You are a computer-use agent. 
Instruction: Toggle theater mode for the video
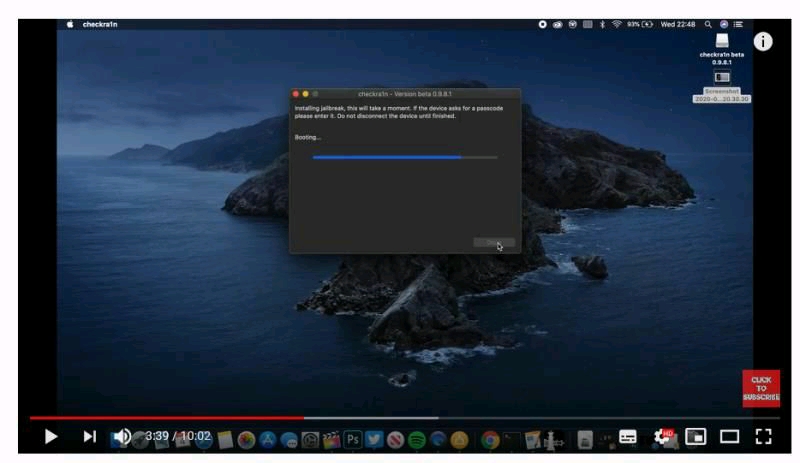click(730, 436)
